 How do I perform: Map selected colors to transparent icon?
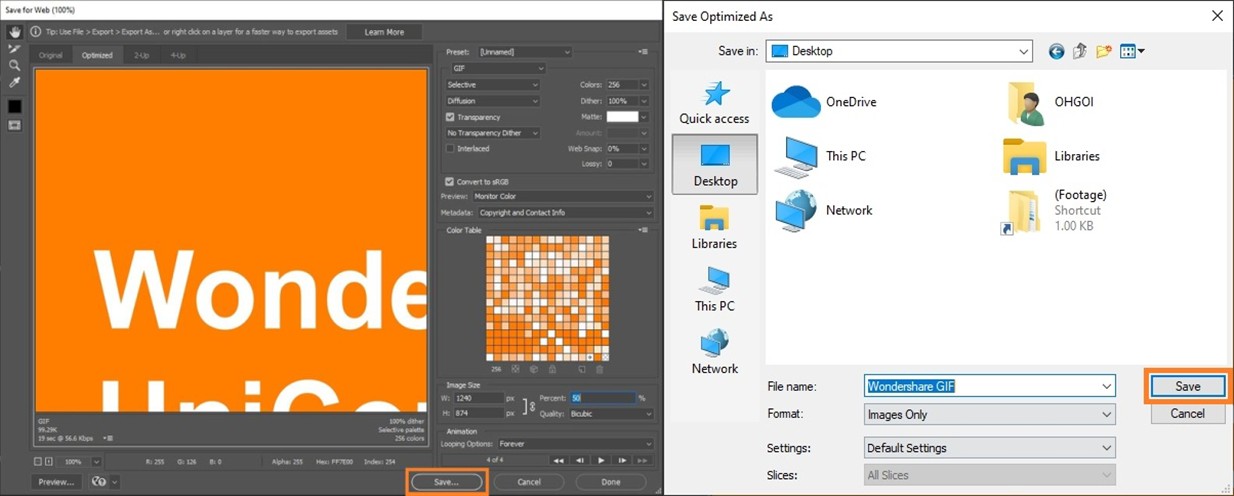point(515,369)
